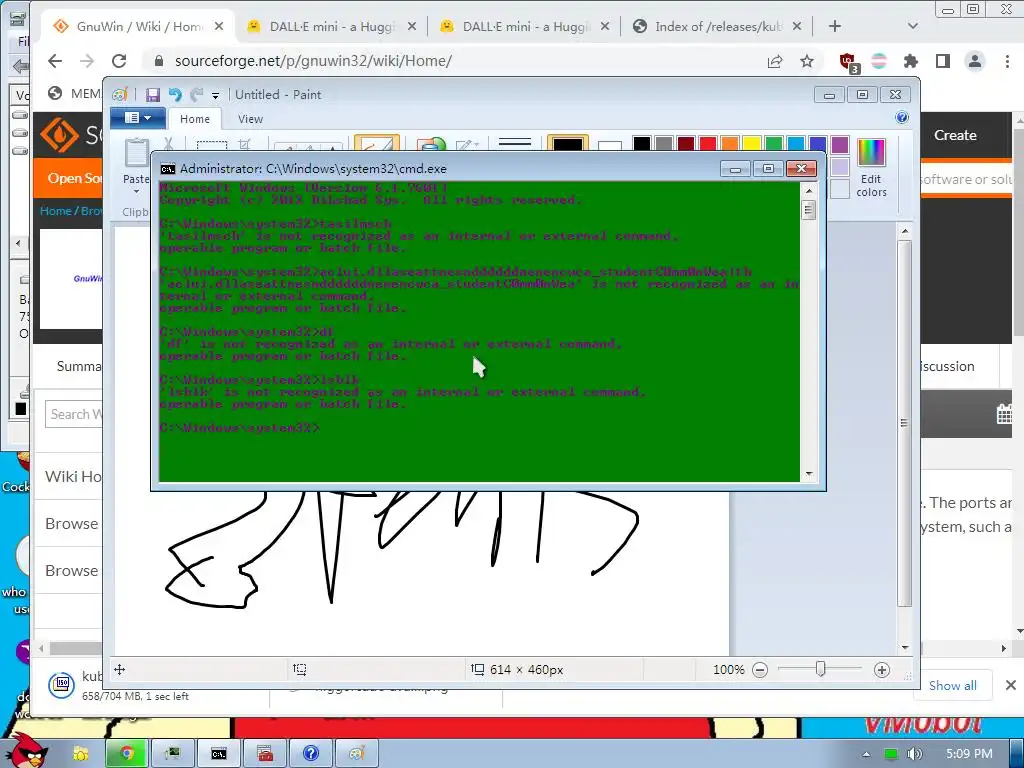
Task: Pick the black color swatch
Action: coord(641,144)
